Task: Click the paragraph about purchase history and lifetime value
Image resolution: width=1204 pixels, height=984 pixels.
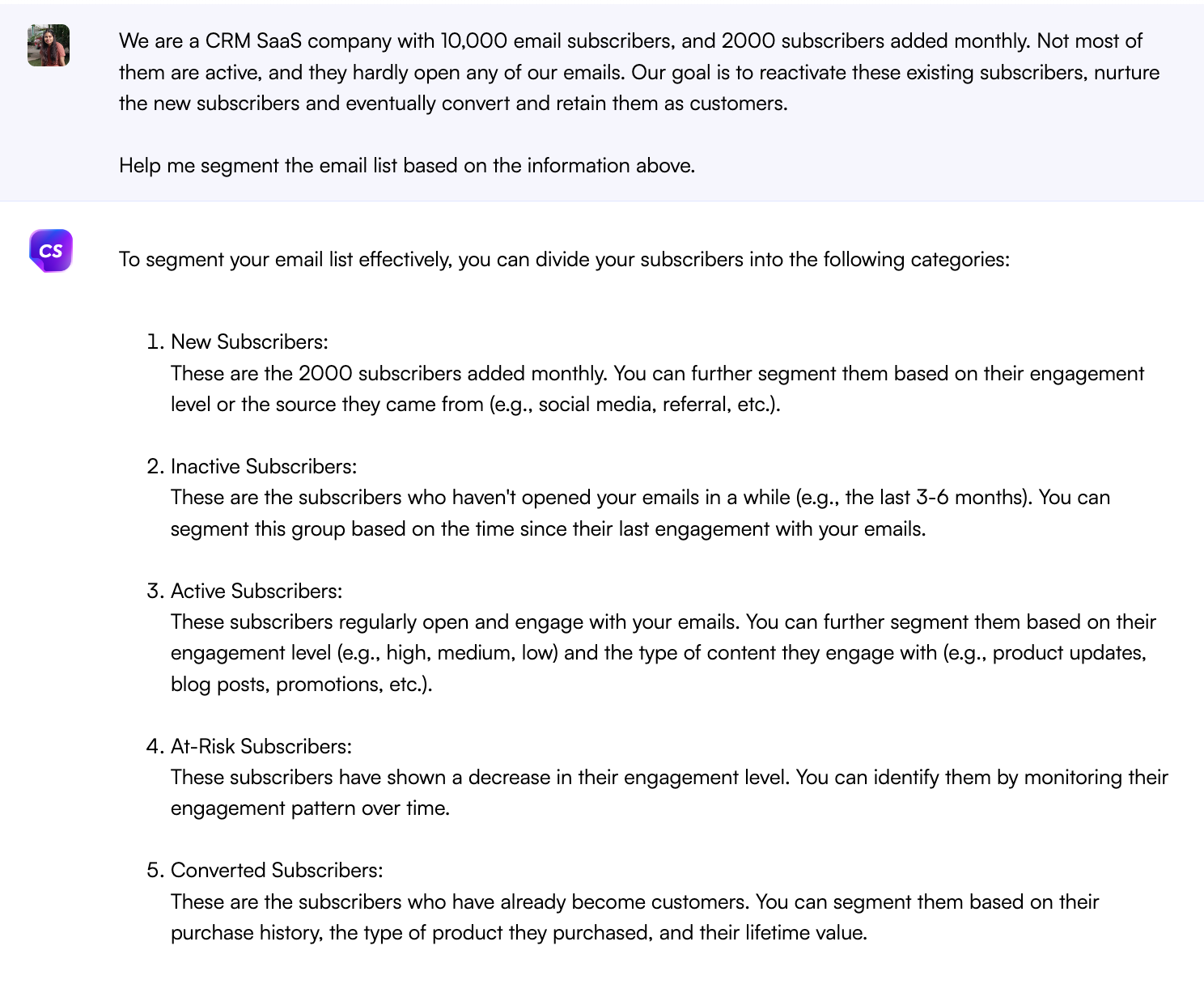Action: [634, 917]
